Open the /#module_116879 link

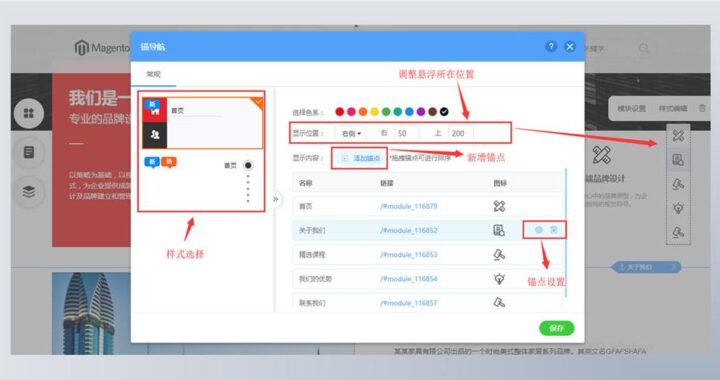point(409,207)
